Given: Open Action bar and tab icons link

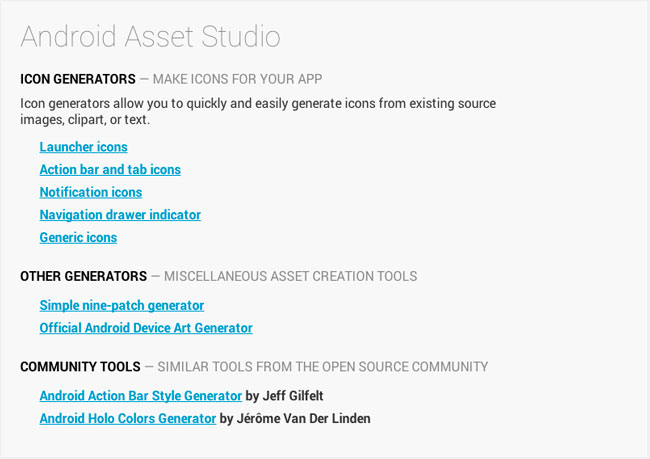Looking at the screenshot, I should [x=110, y=170].
